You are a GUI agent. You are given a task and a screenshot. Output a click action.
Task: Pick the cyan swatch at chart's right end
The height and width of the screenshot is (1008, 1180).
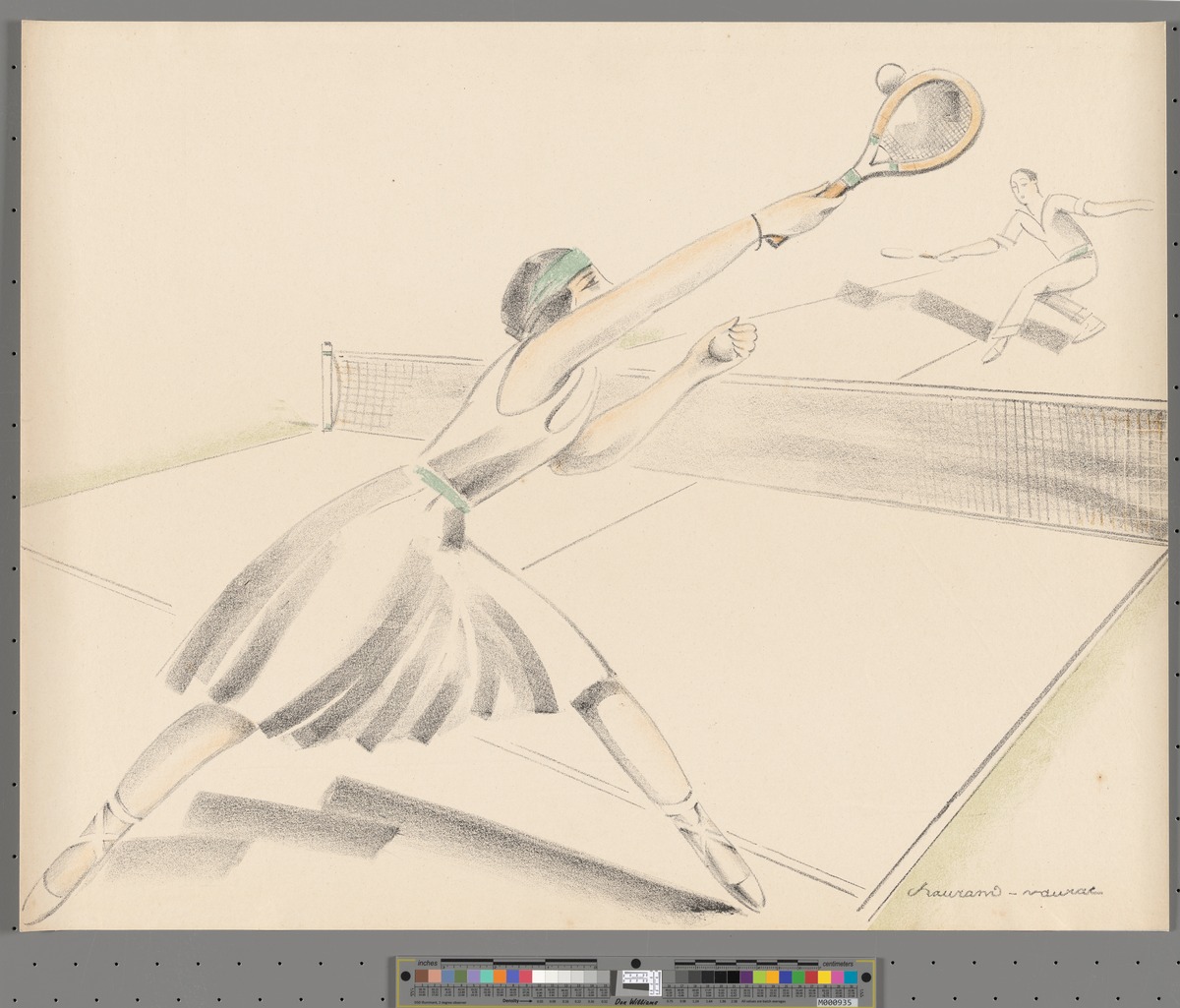[850, 977]
